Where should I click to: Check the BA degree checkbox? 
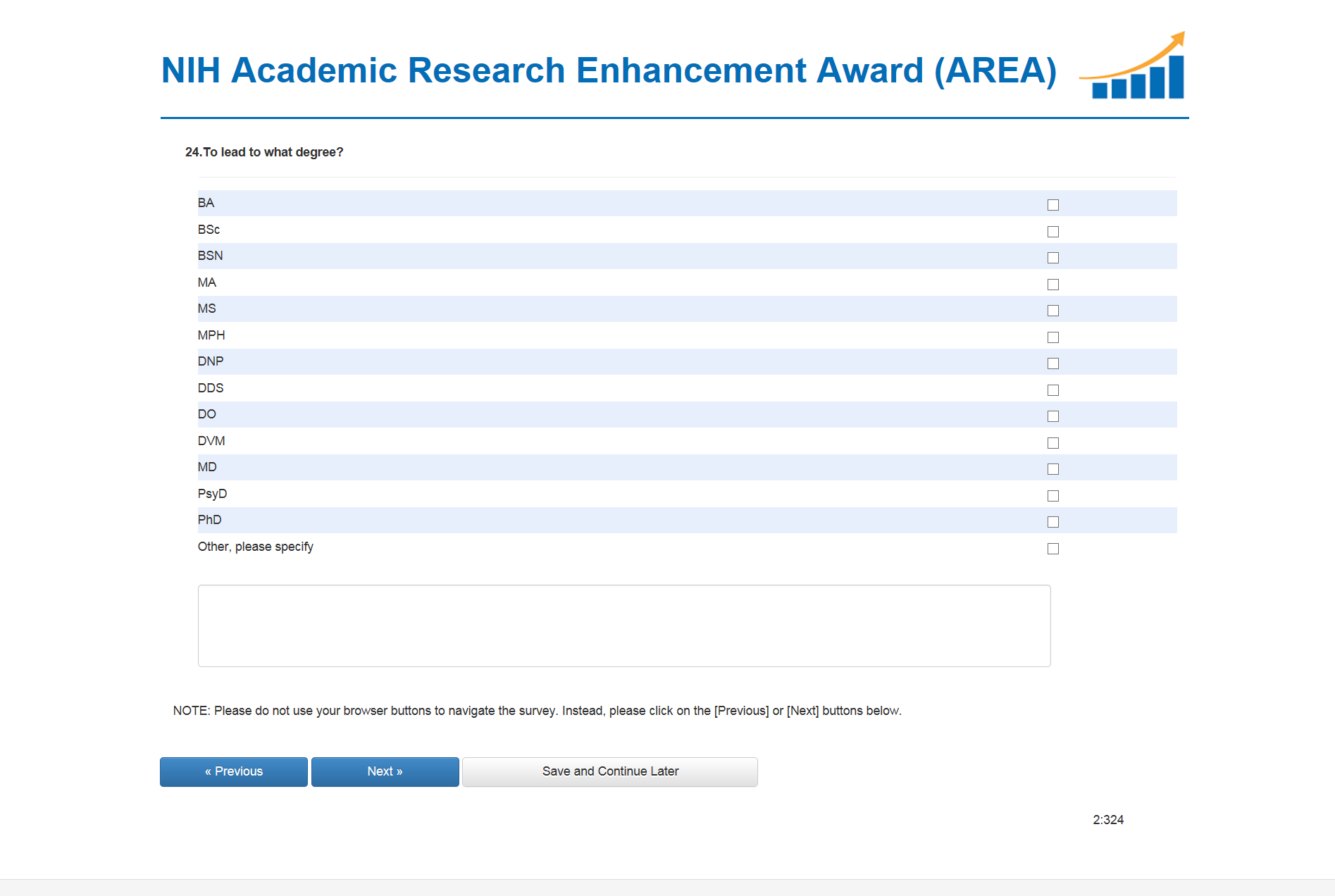point(1053,205)
